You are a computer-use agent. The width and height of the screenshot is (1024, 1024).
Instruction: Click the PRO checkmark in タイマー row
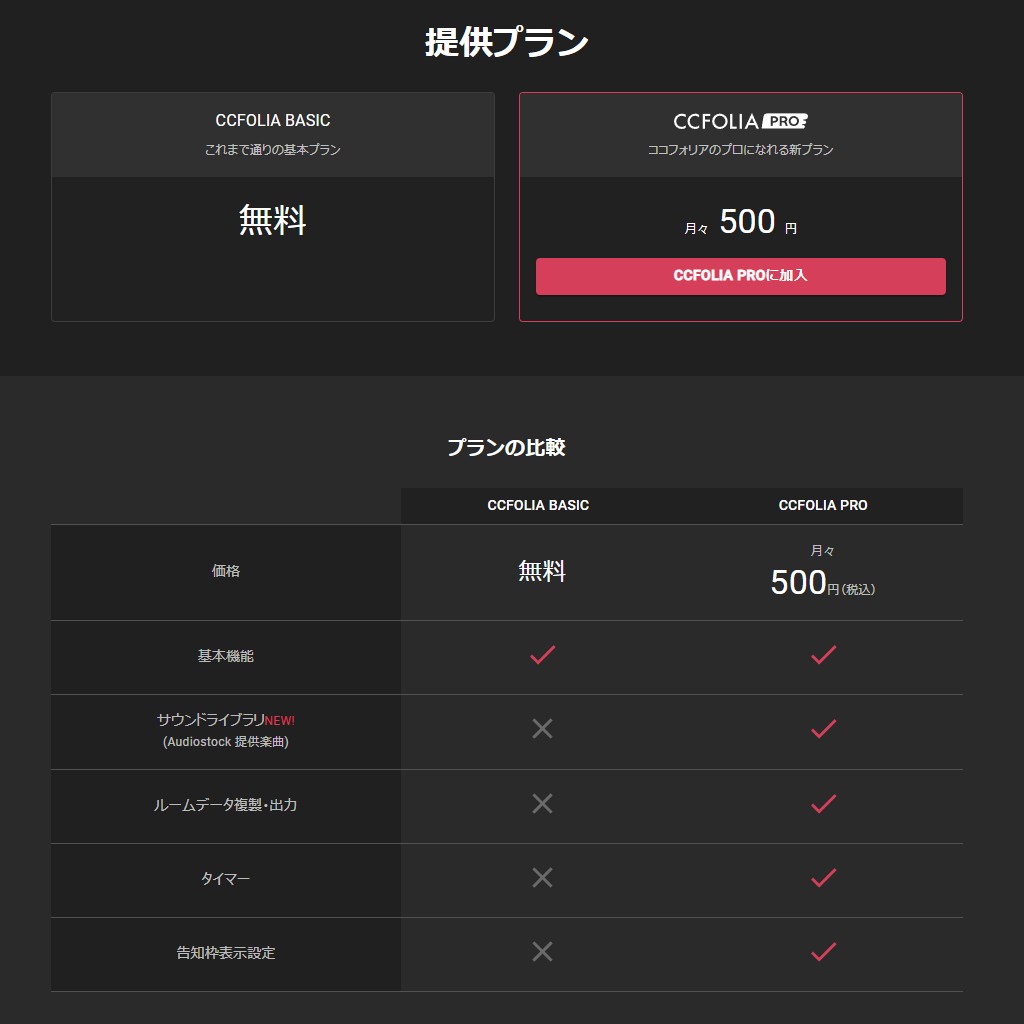click(823, 878)
